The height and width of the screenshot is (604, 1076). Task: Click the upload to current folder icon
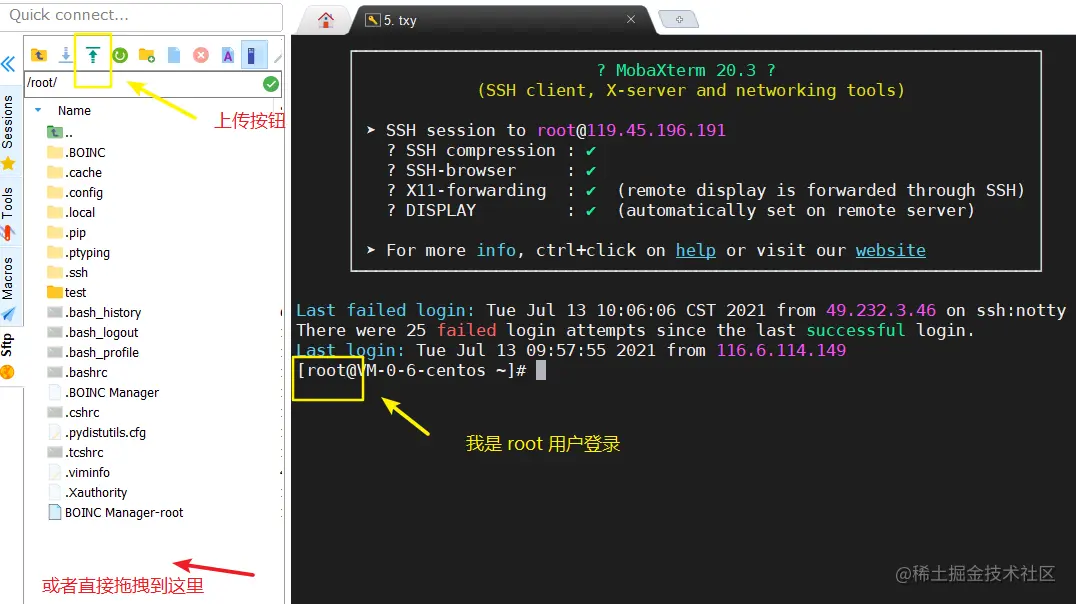pos(93,55)
